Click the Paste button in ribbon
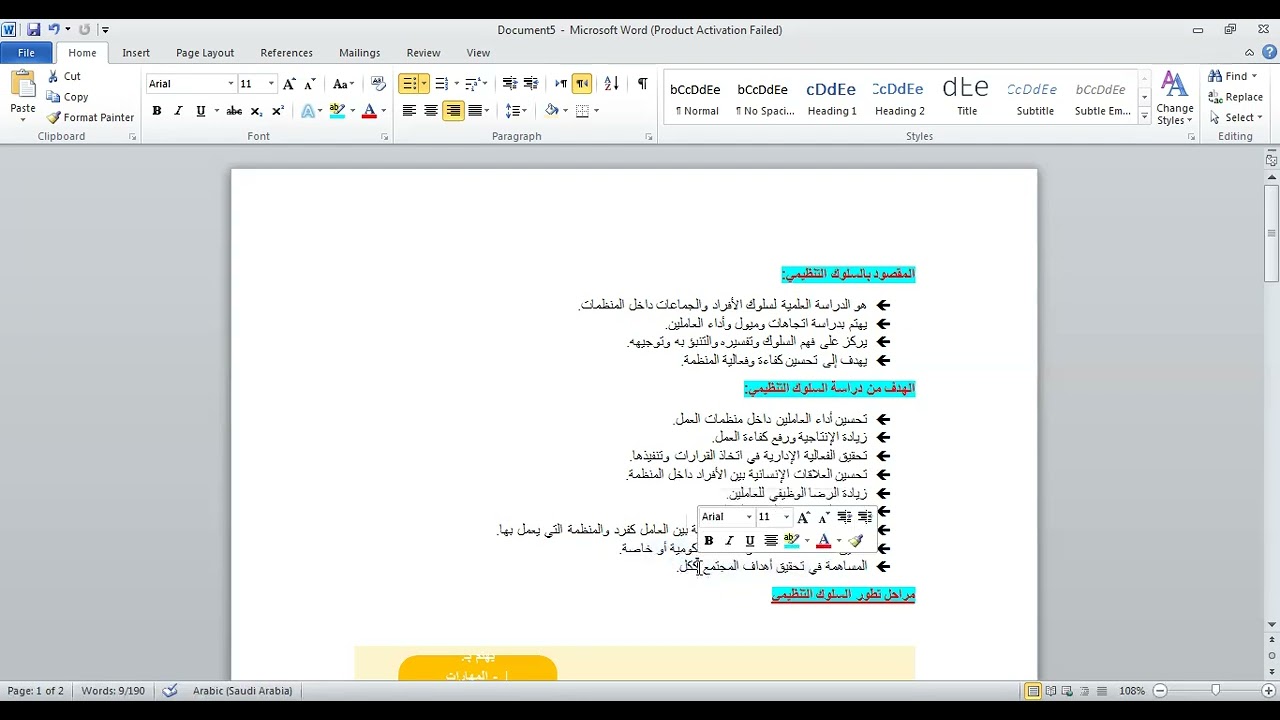This screenshot has height=720, width=1280. [x=22, y=96]
